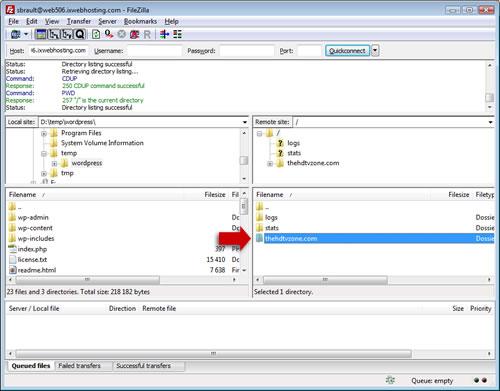
Task: Select the stats folder in remote list
Action: 272,228
